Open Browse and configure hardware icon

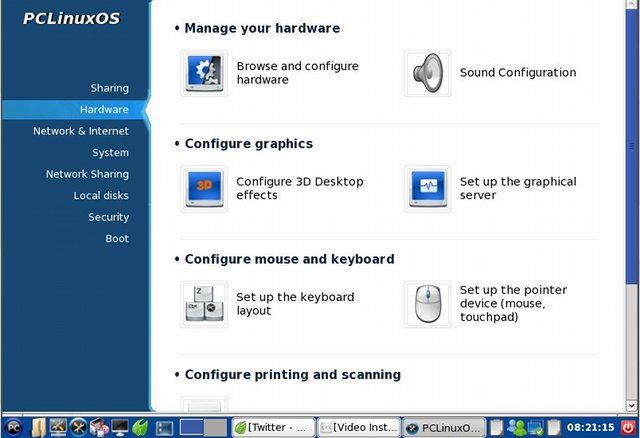coord(204,73)
